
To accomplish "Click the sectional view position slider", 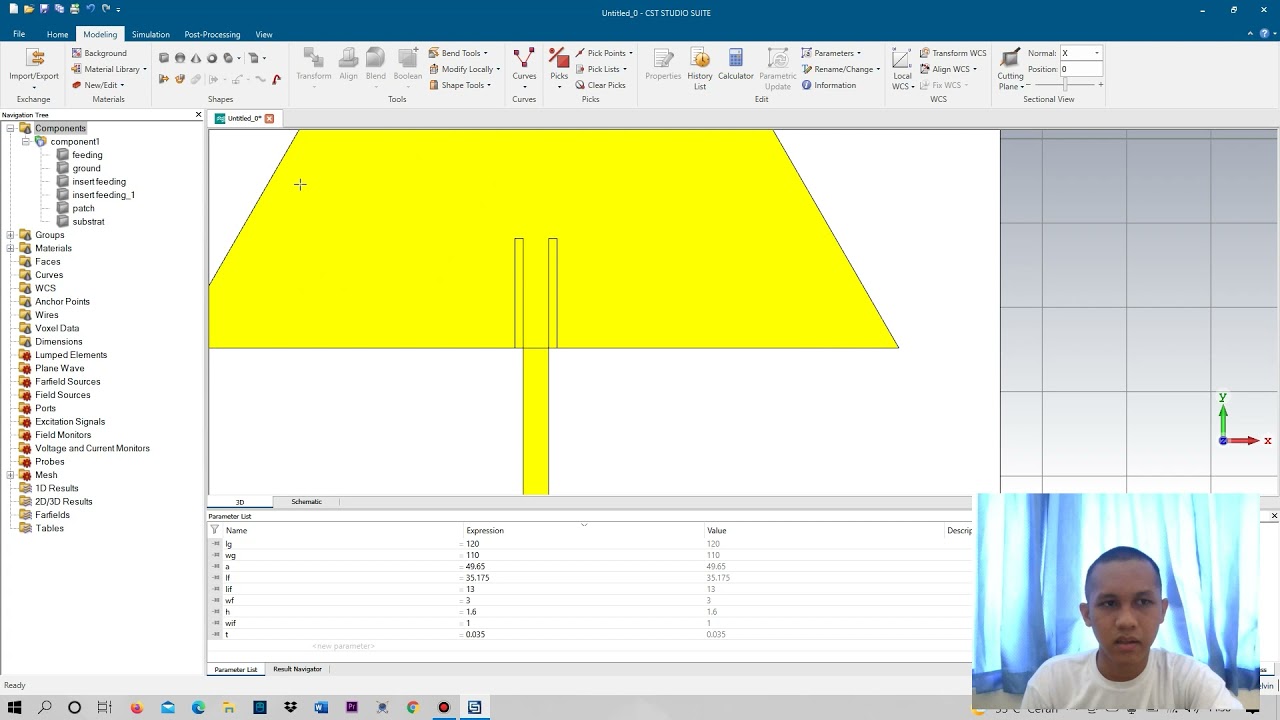I will (1064, 85).
